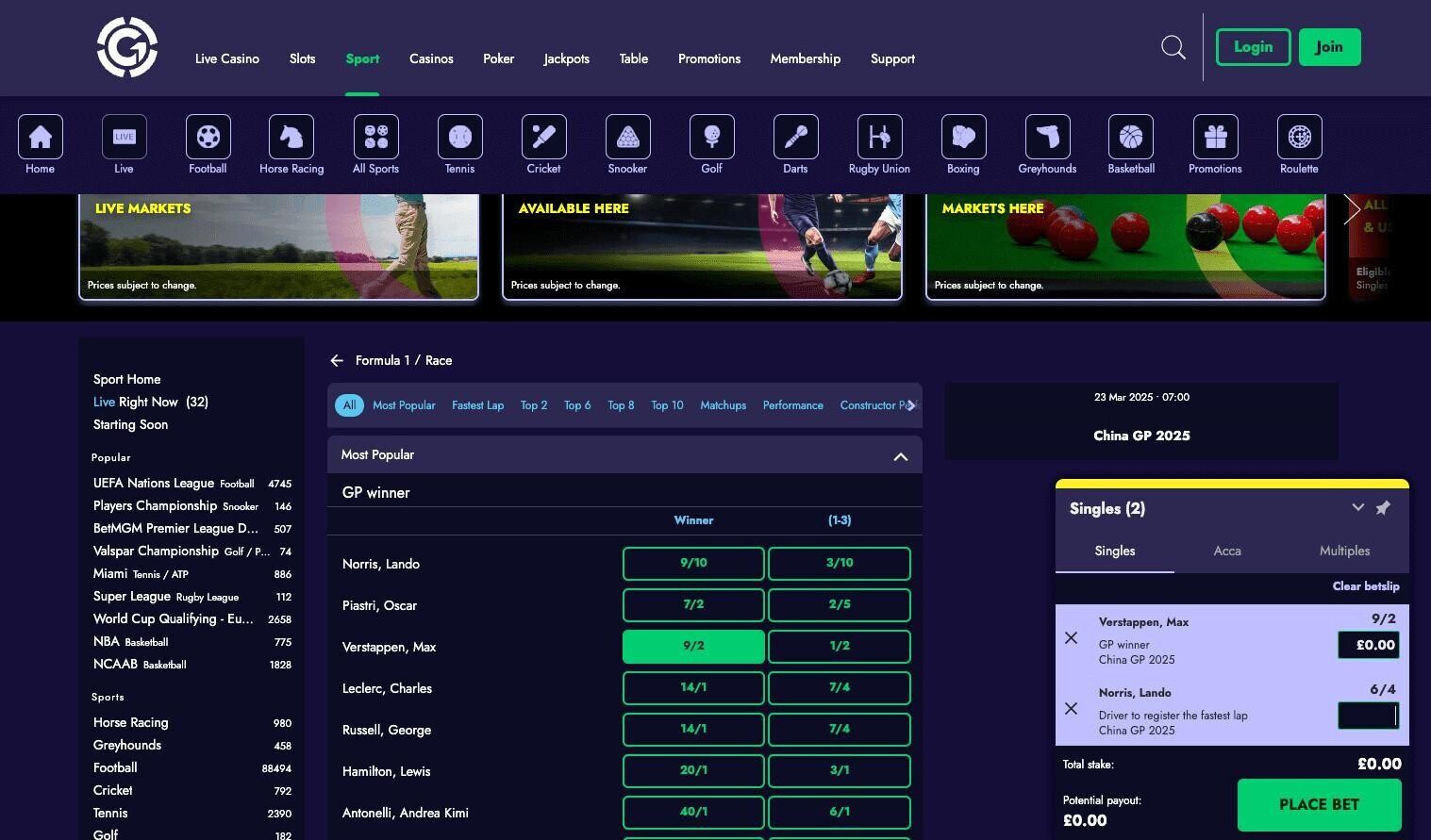
Task: Go to the Home sport icon
Action: [x=41, y=138]
